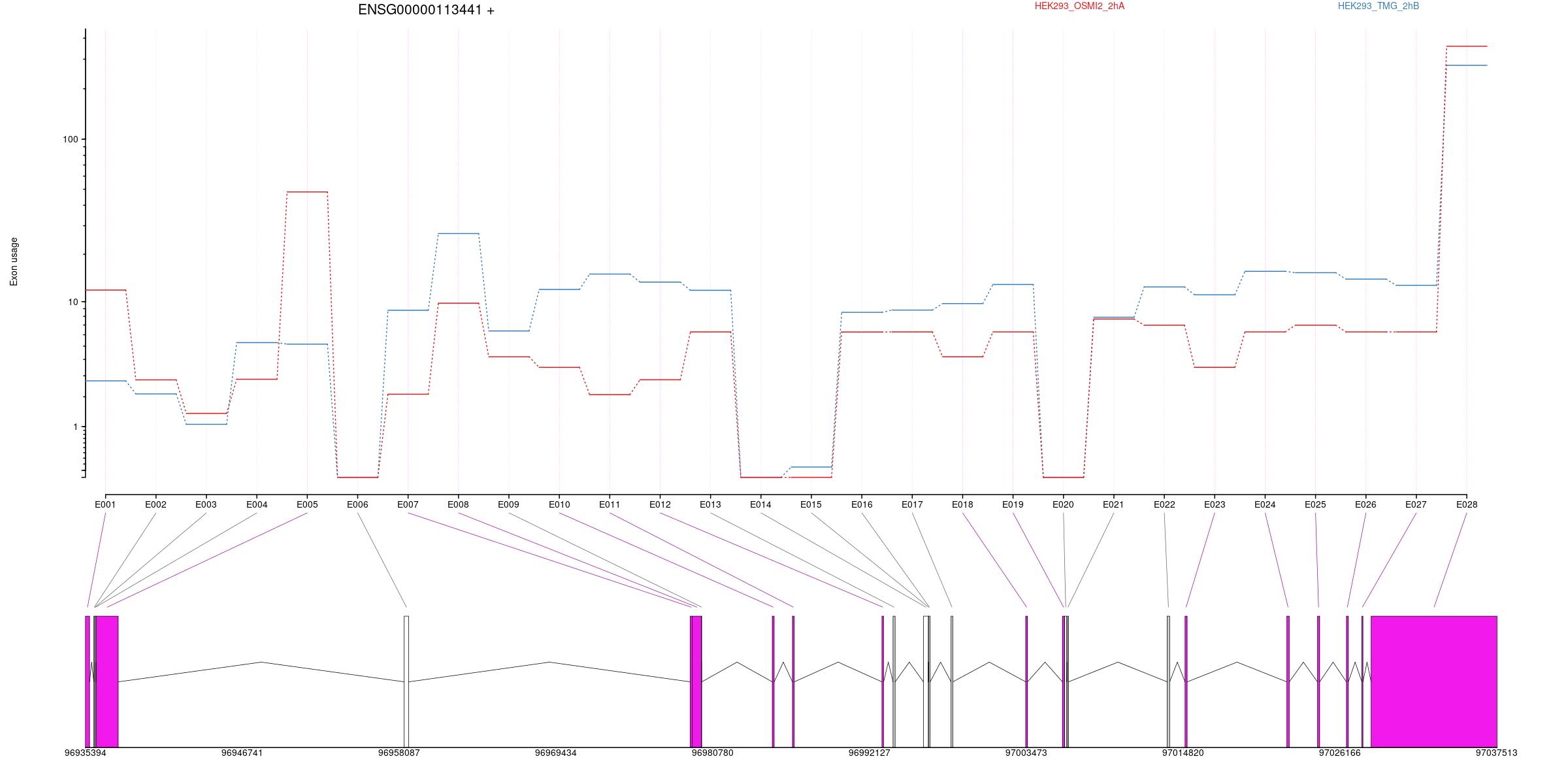Click exon label E017

[912, 504]
